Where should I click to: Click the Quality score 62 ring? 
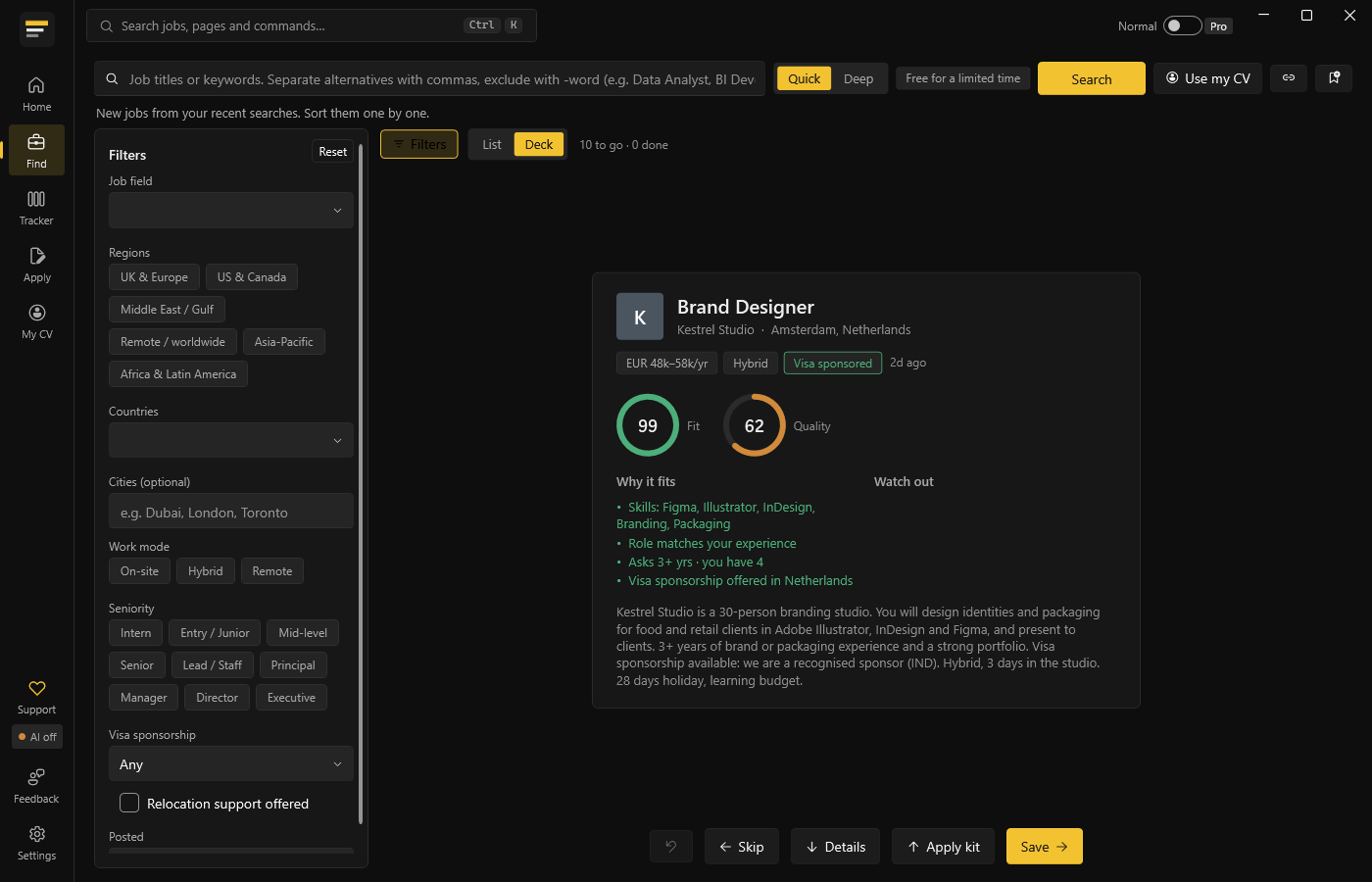755,425
